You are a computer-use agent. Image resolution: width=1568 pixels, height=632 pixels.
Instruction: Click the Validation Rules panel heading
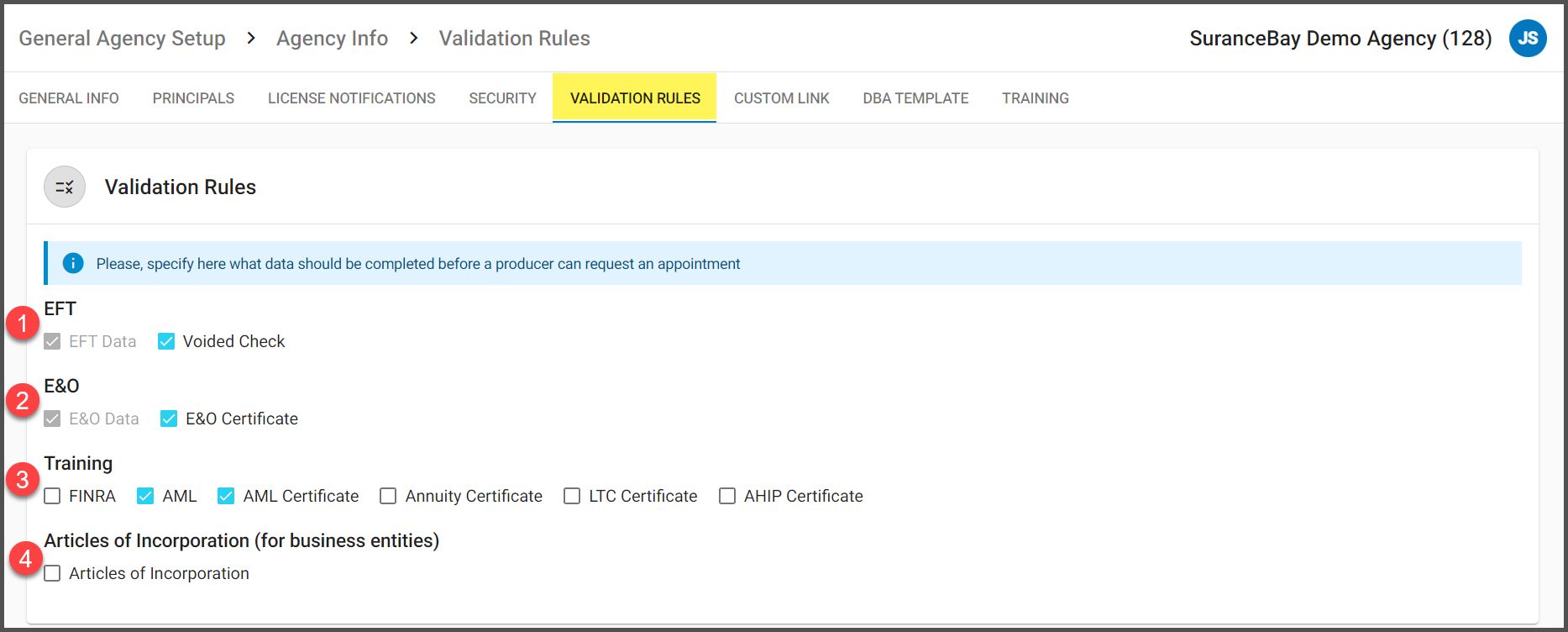coord(181,187)
